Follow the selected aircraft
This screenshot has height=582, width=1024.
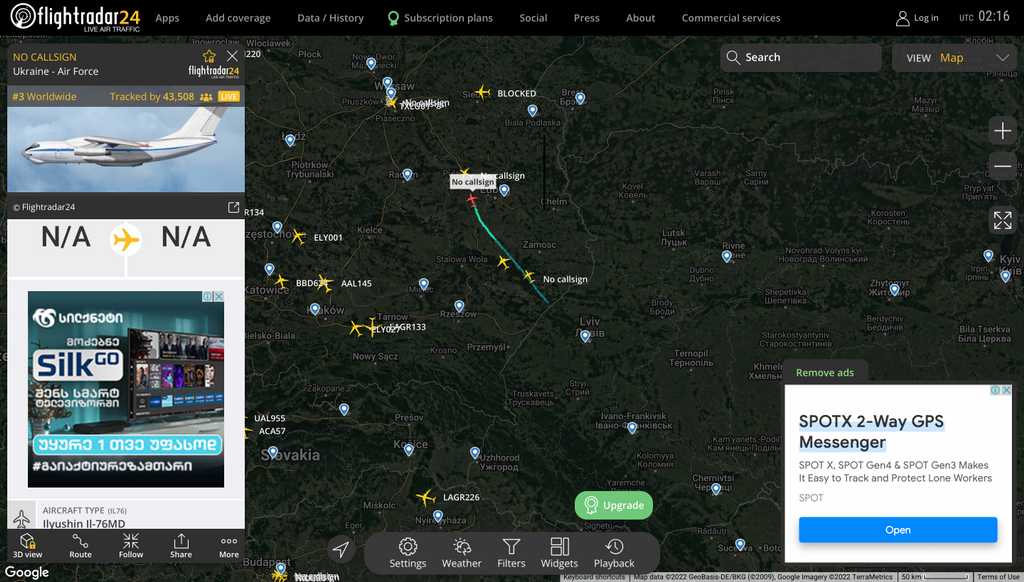click(x=131, y=545)
